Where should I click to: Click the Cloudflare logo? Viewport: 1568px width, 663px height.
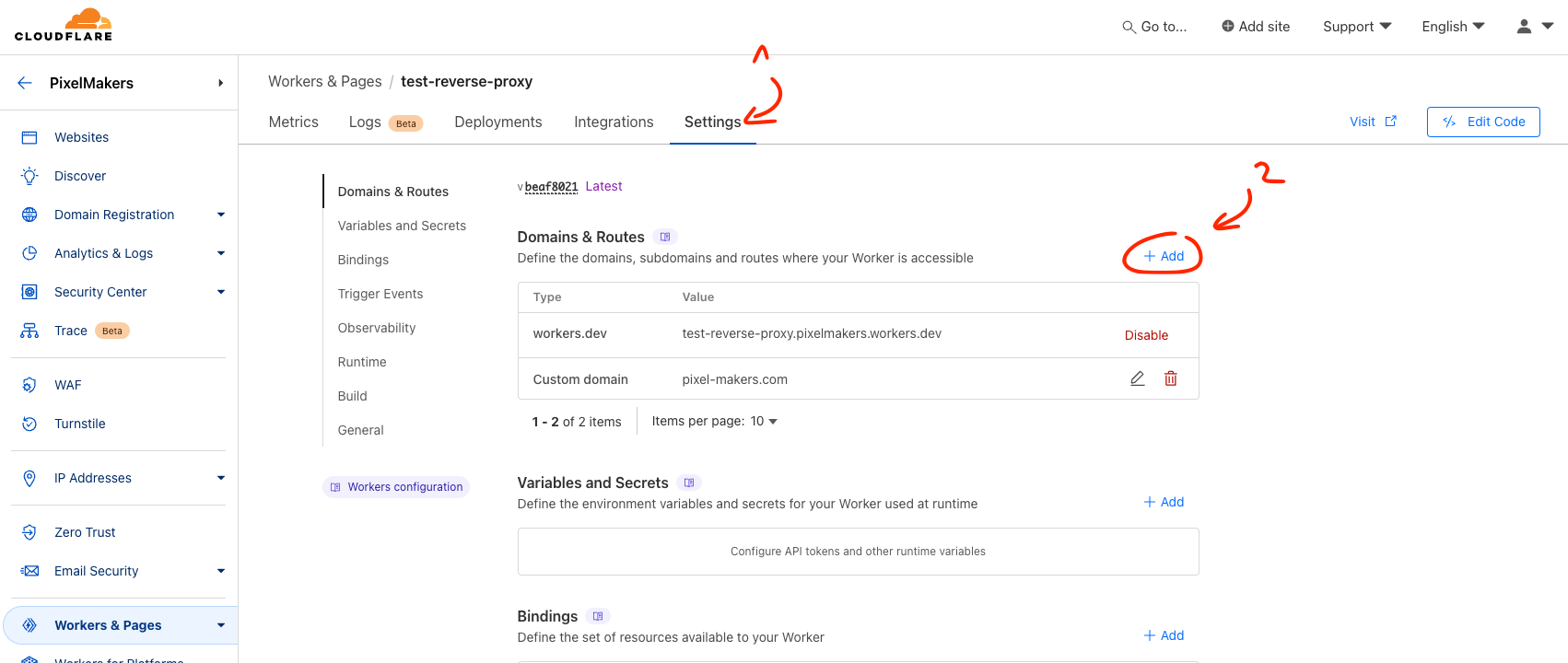pos(64,25)
